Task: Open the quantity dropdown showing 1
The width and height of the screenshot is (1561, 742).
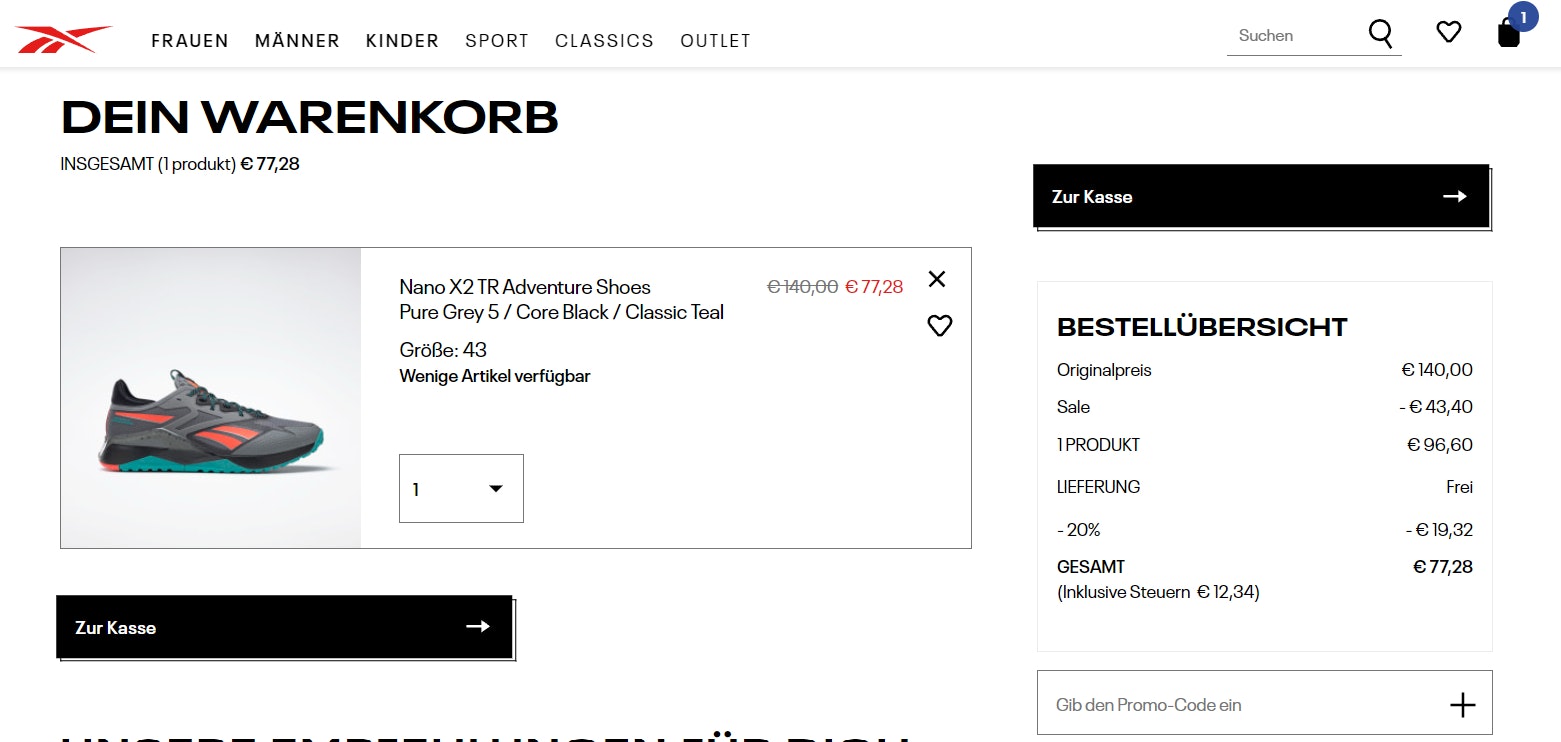Action: [461, 488]
